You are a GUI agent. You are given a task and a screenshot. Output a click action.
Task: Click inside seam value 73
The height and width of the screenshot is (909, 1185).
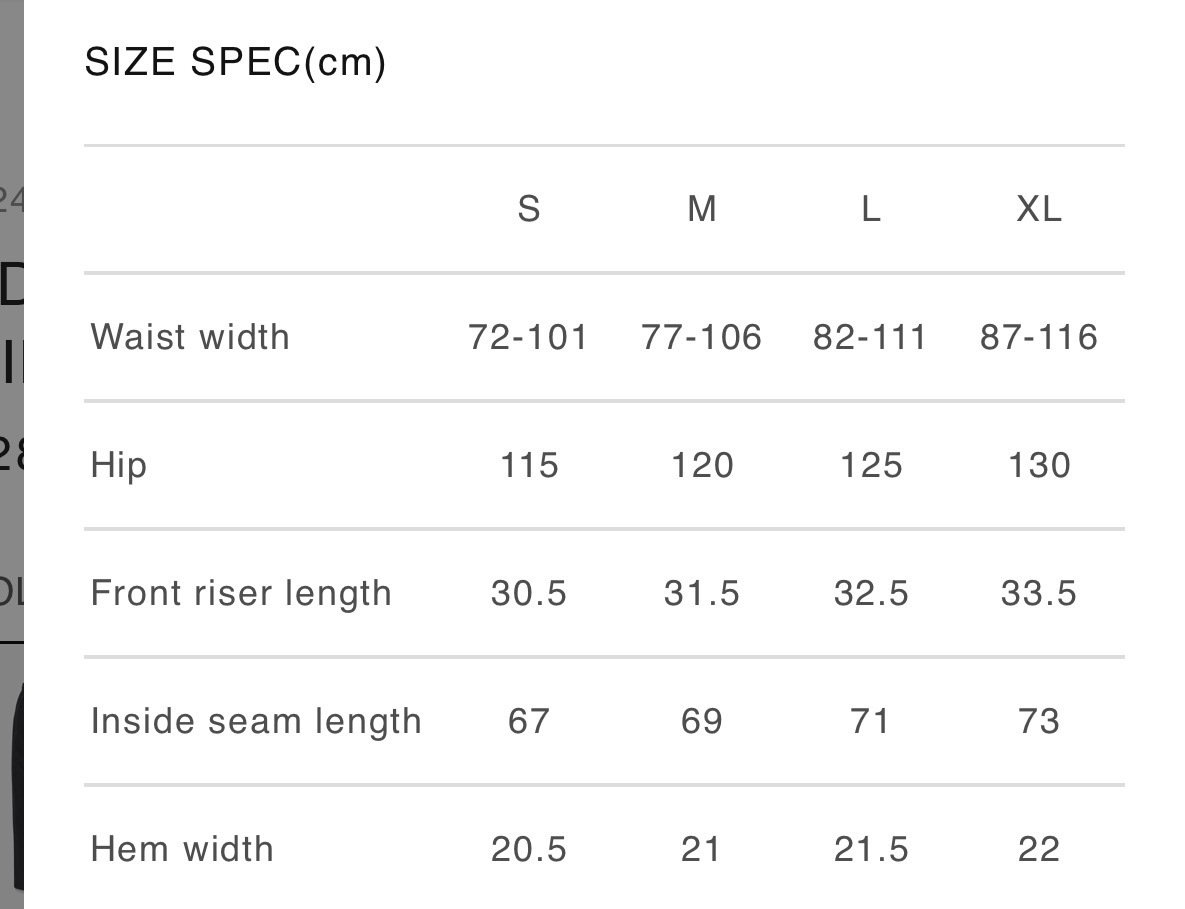click(1038, 721)
